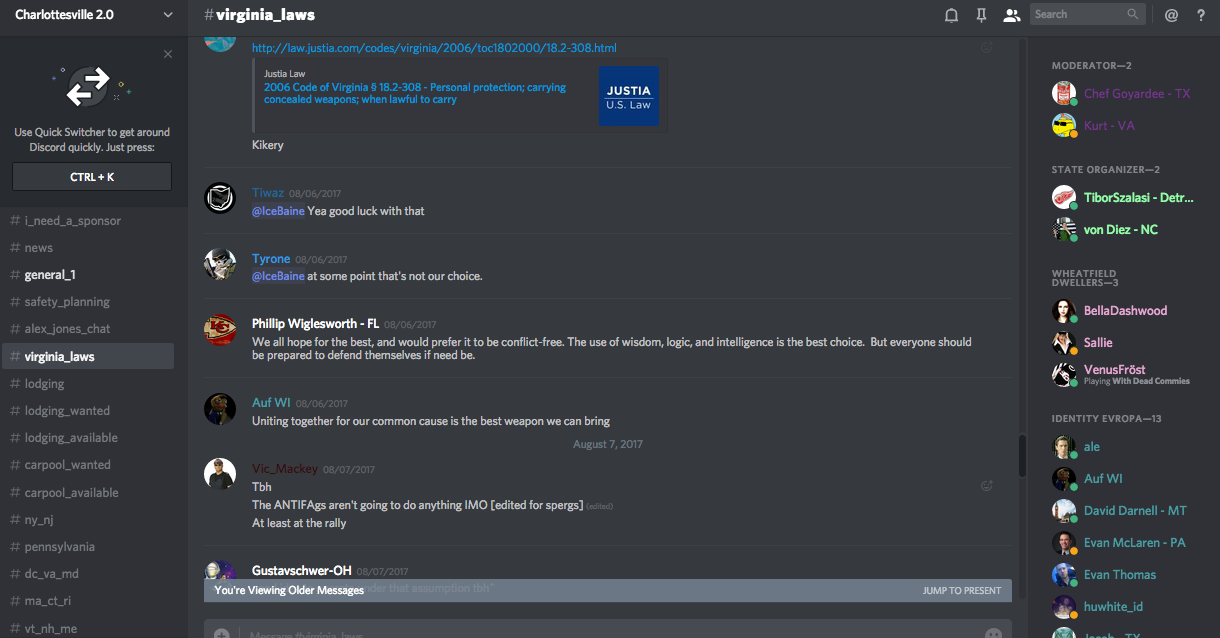Screen dimensions: 1220x638
Task: Mute channel with the notification bell icon
Action: coord(951,15)
